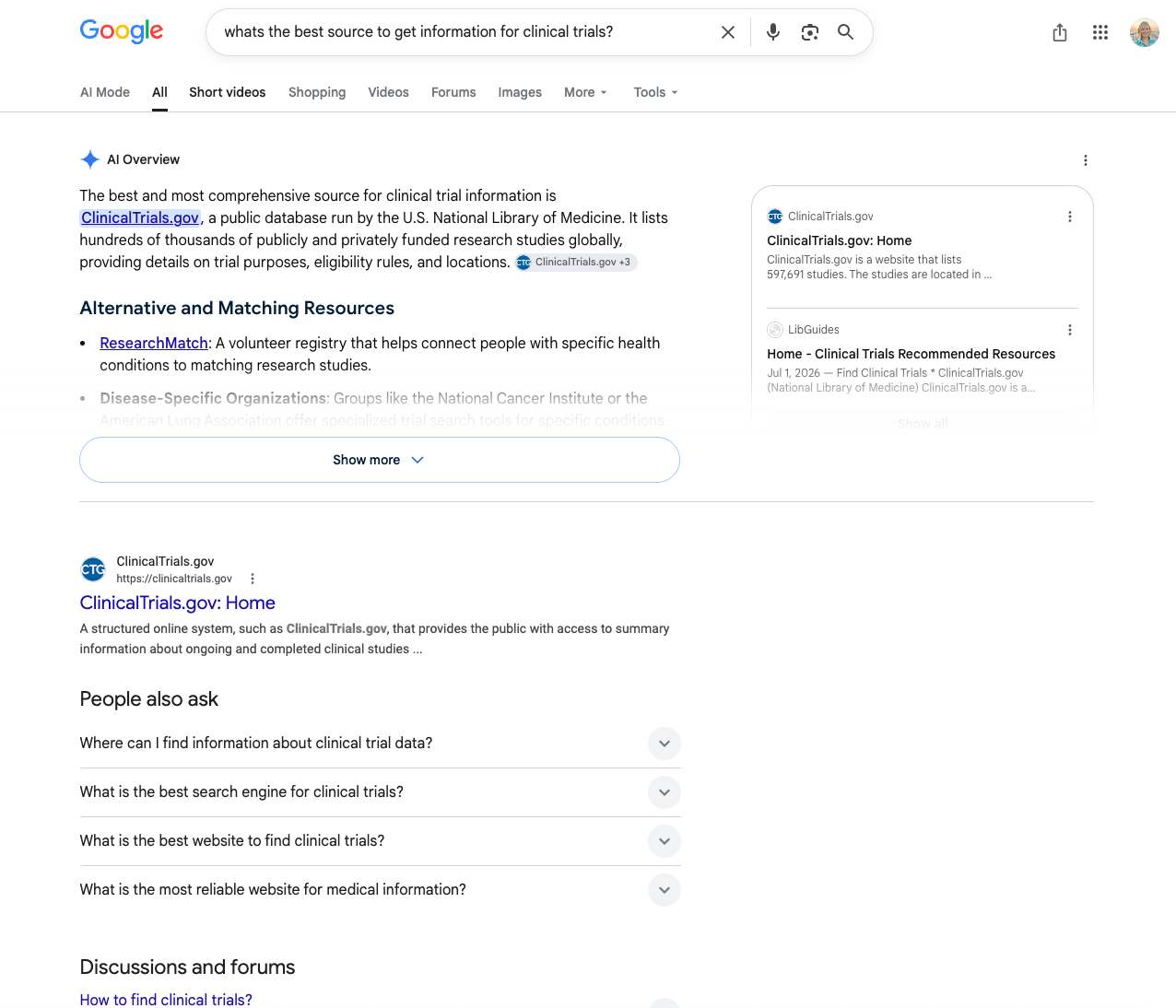Open the ResearchMatch link

click(154, 344)
